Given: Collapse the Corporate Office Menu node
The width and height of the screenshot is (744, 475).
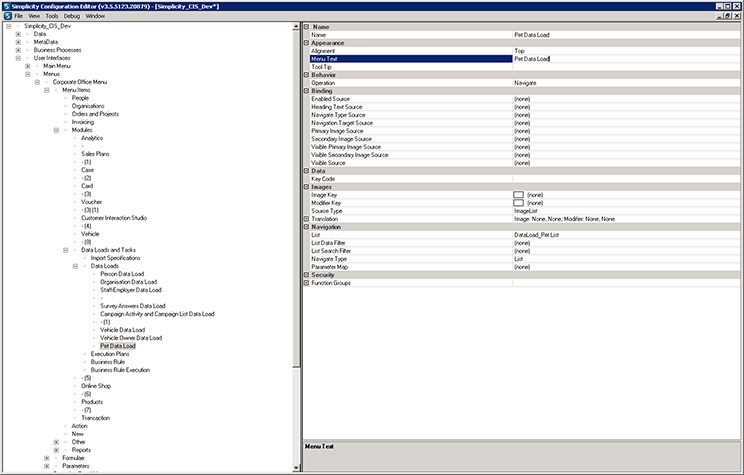Looking at the screenshot, I should (37, 82).
